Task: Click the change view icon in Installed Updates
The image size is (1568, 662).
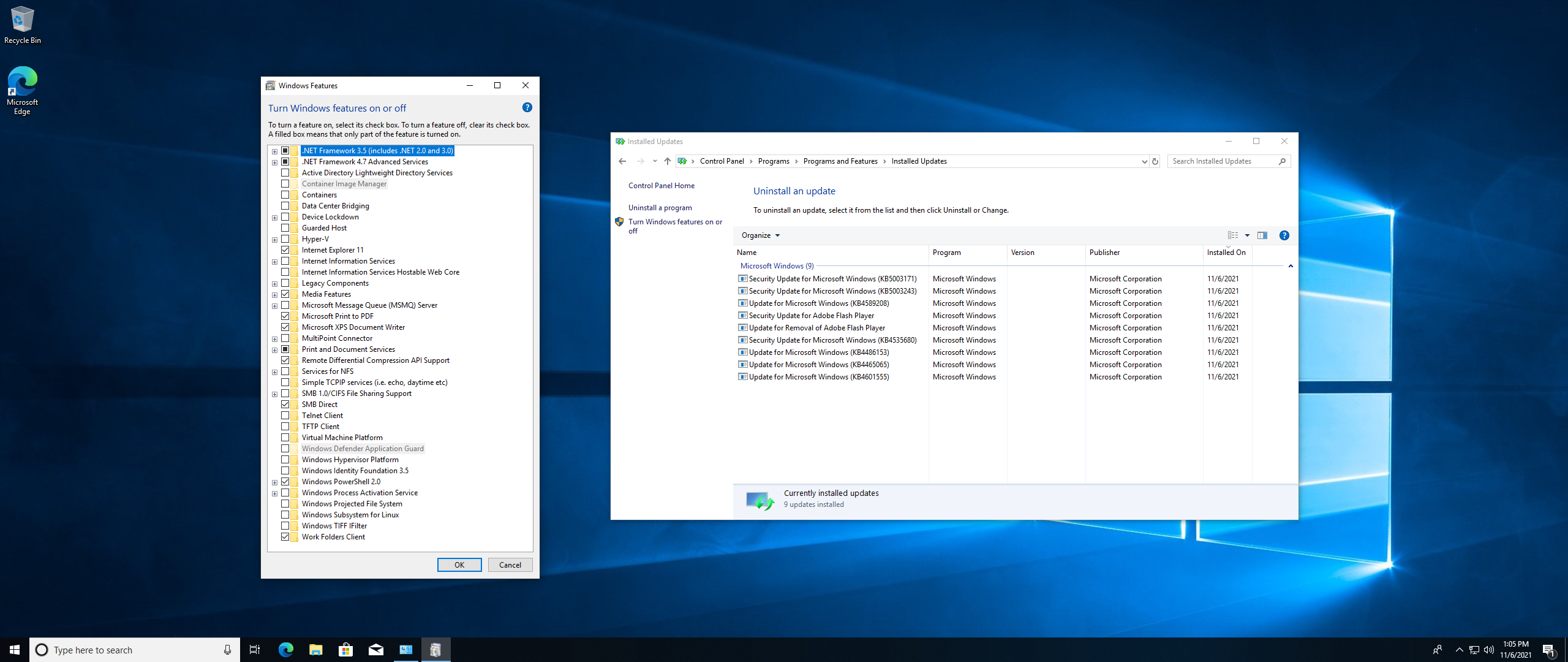Action: [1233, 235]
